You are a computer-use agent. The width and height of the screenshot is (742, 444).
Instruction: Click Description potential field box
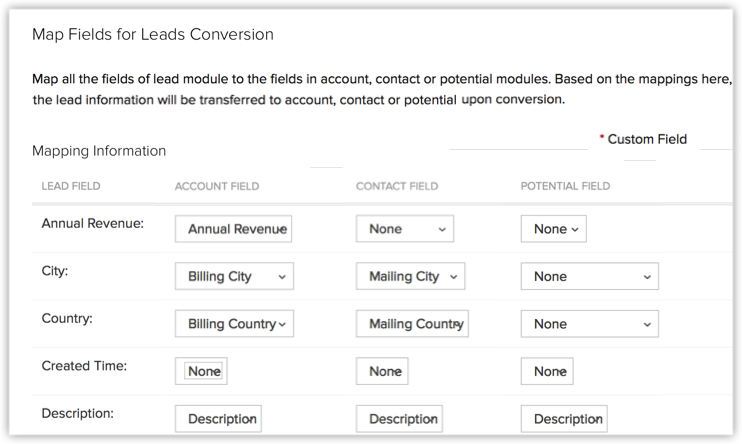[564, 419]
